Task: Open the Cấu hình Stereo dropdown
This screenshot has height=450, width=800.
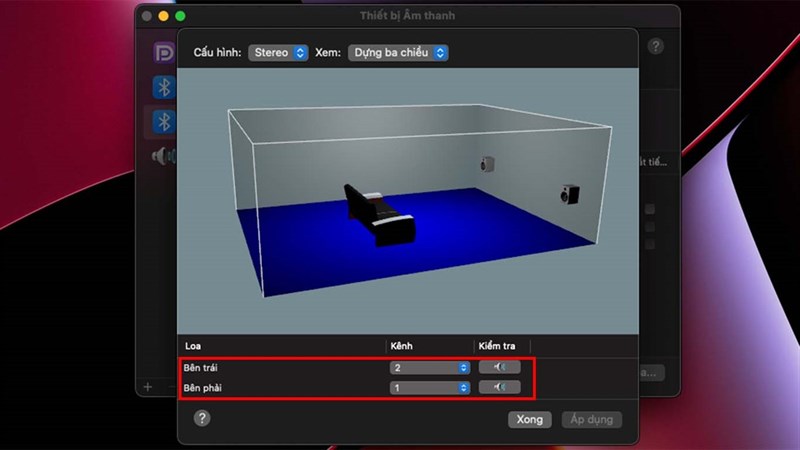Action: [x=278, y=53]
